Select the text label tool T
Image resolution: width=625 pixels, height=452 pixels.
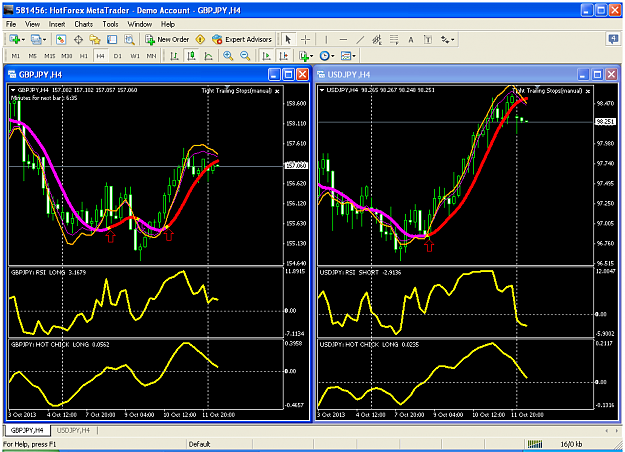428,39
